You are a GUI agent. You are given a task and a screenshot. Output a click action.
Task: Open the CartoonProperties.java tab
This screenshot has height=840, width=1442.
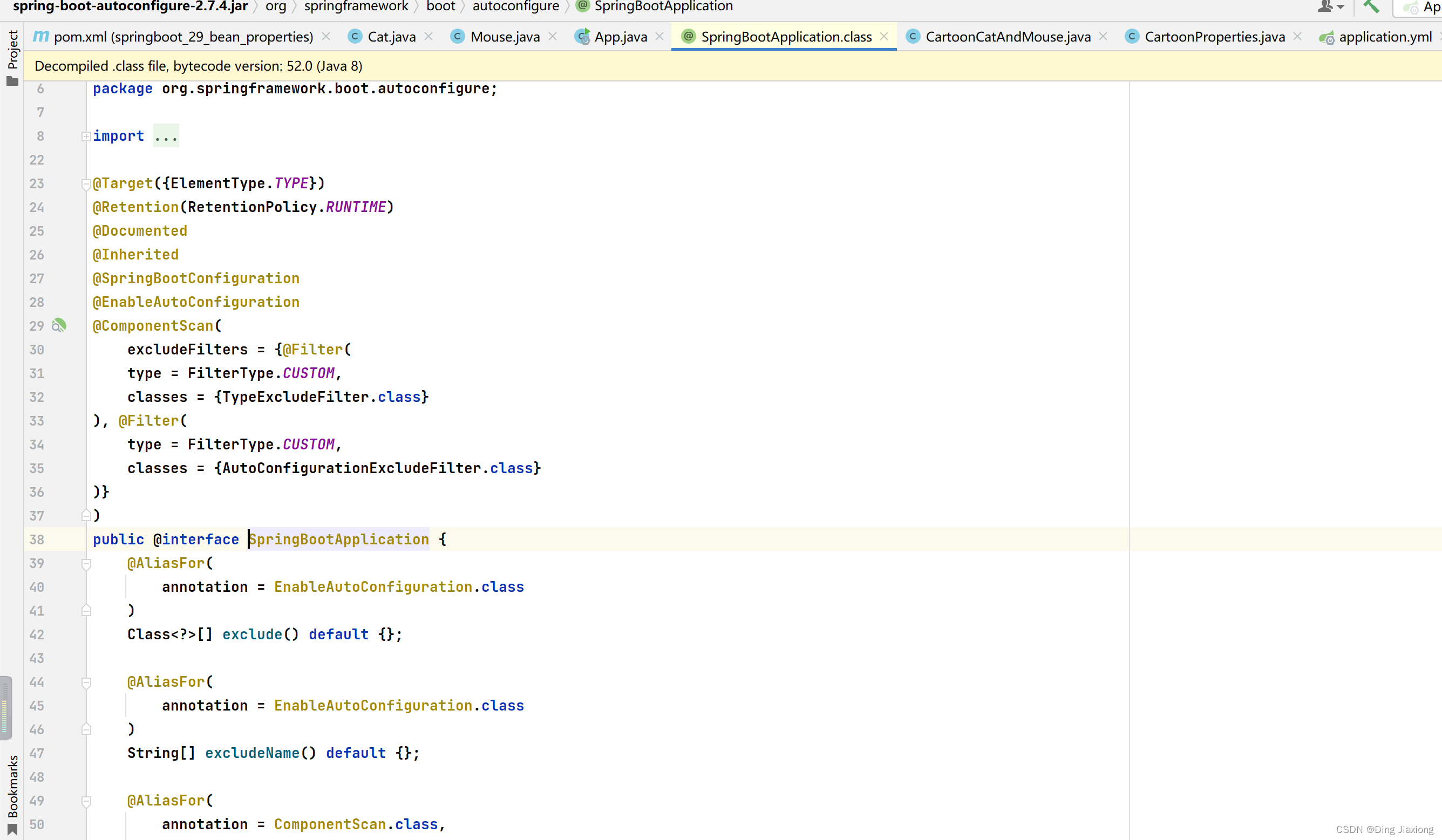[1214, 37]
